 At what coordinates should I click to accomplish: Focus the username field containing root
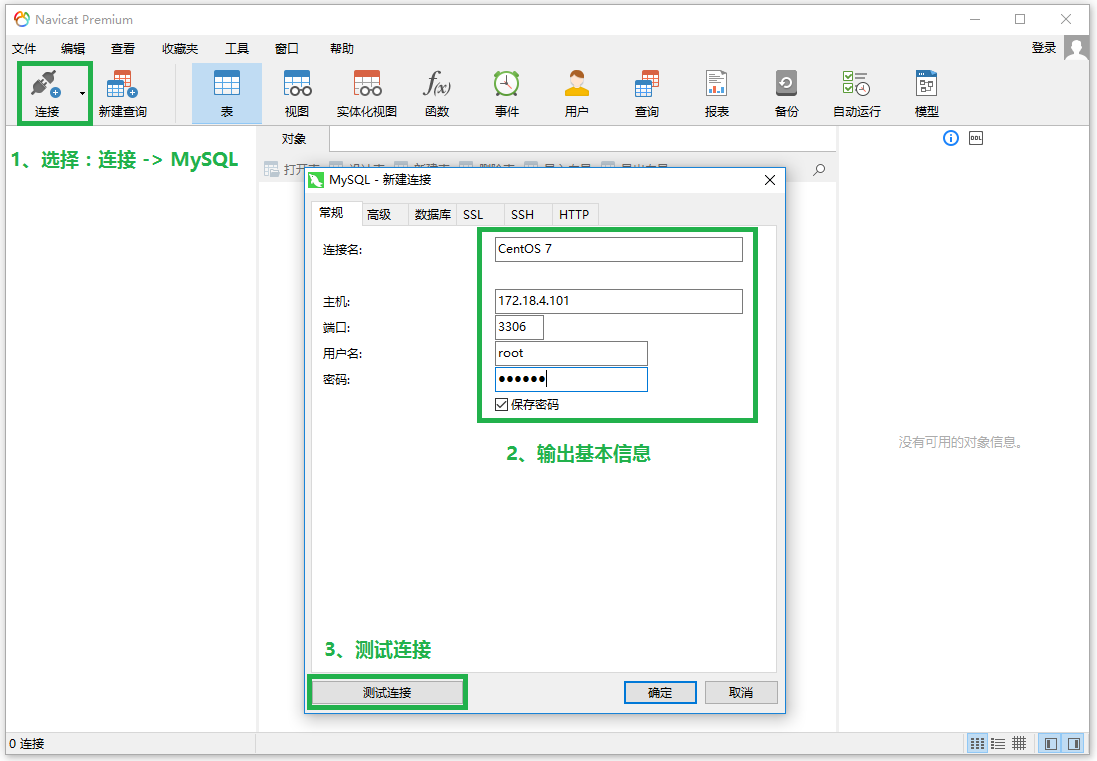click(571, 353)
